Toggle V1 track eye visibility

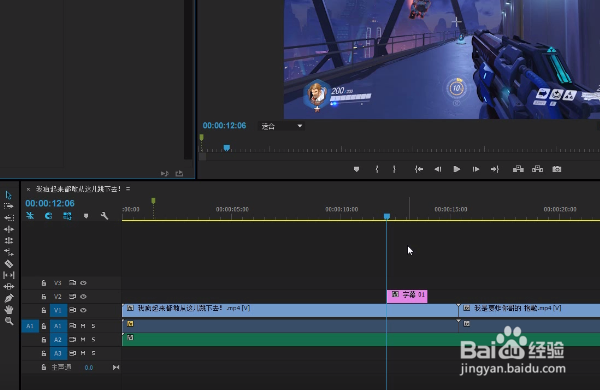point(83,310)
